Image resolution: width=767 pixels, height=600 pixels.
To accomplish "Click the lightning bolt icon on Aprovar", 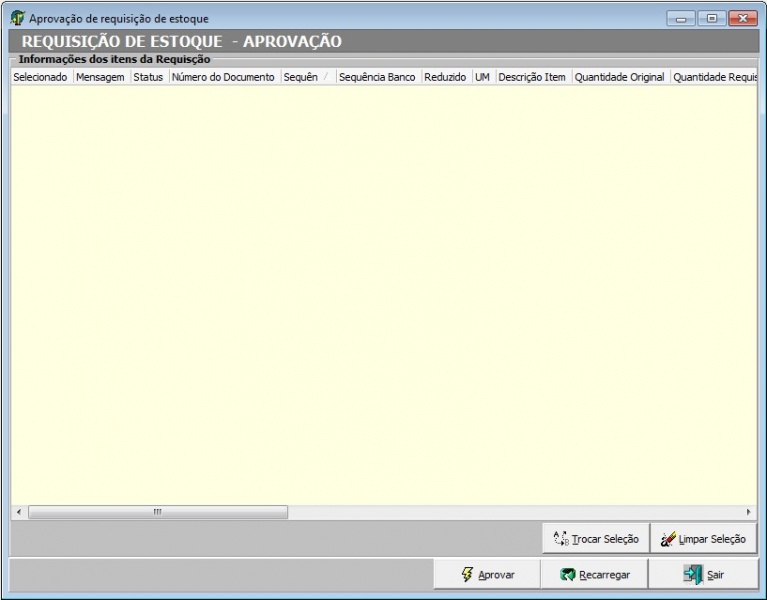I will [x=467, y=575].
